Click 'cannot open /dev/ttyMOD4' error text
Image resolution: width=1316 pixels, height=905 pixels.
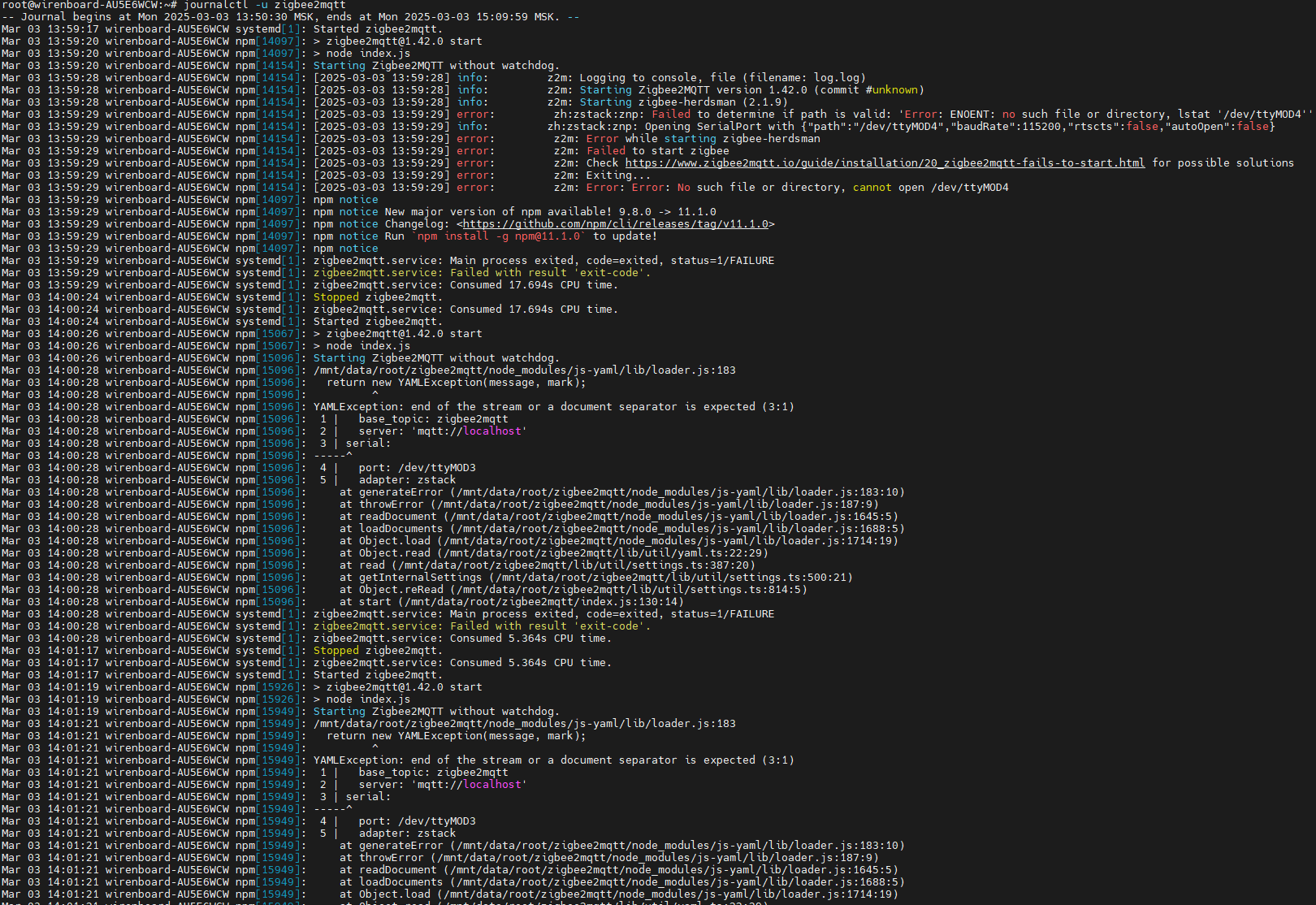(931, 188)
